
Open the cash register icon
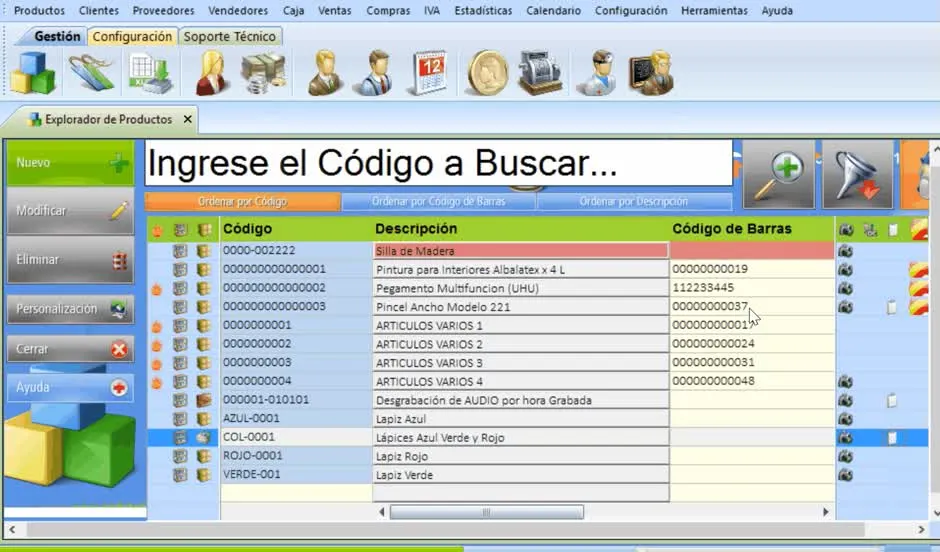[540, 73]
